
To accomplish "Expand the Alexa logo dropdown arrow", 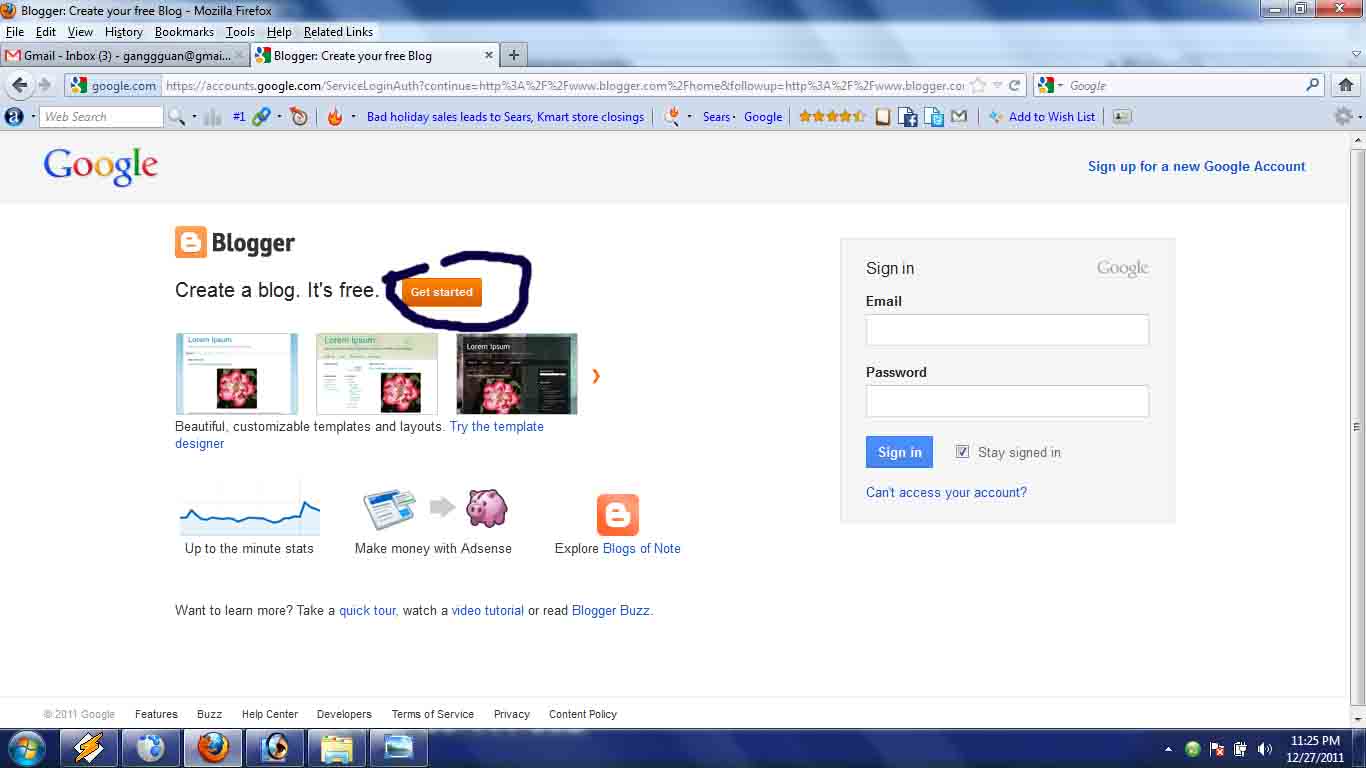I will click(31, 117).
